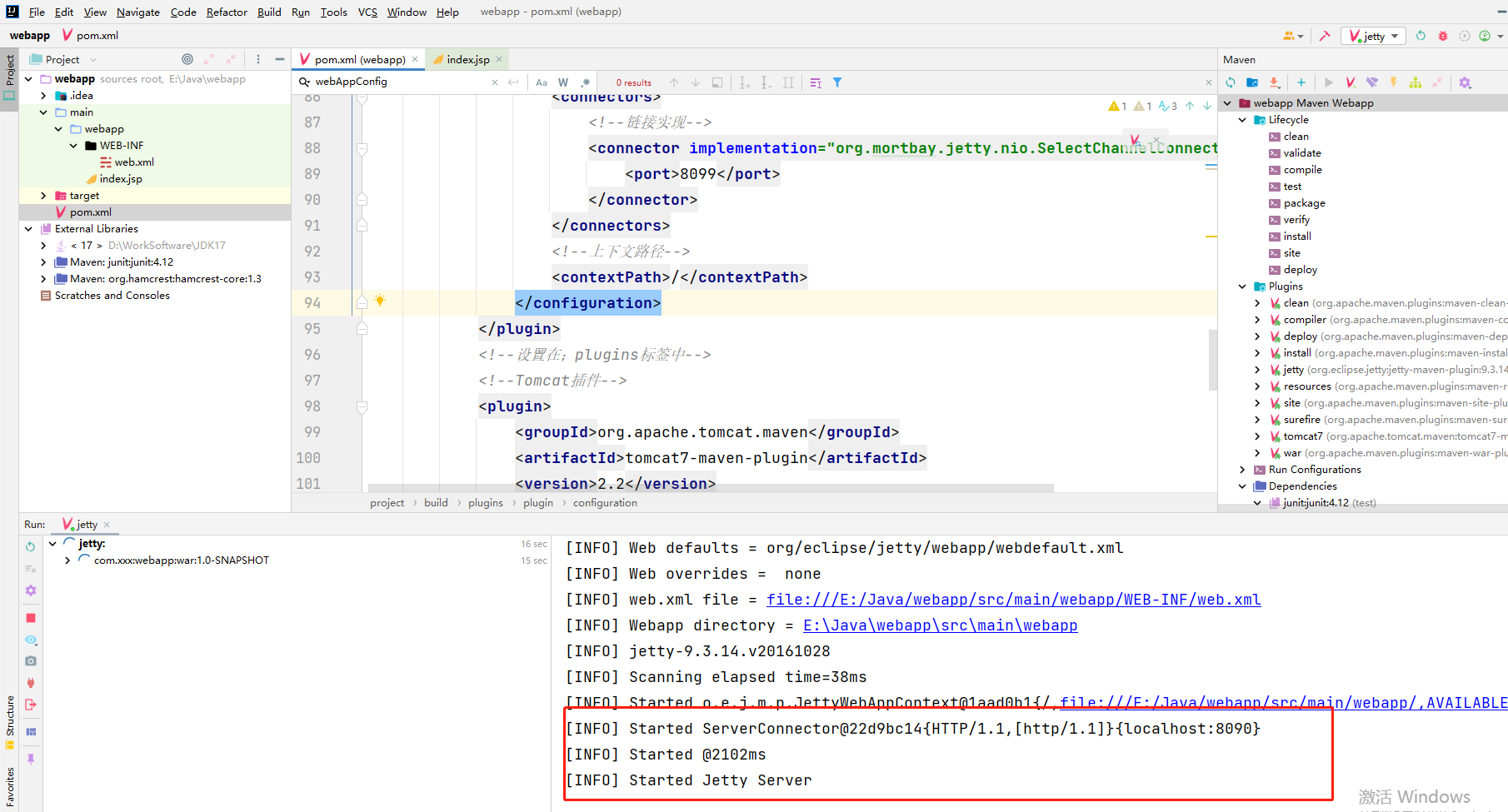Open Project view selector dropdown
Image resolution: width=1508 pixels, height=812 pixels.
[x=63, y=59]
